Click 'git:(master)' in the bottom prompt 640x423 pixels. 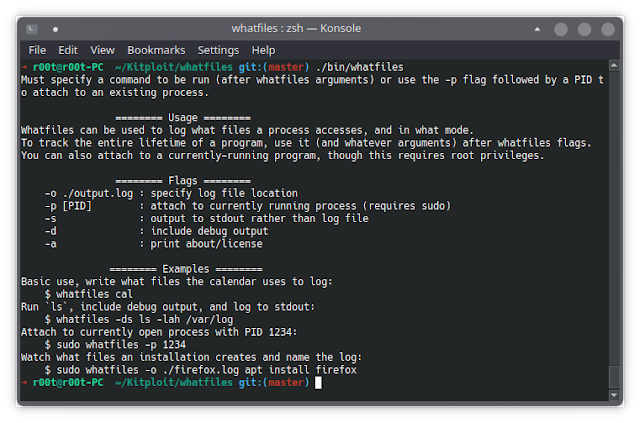pyautogui.click(x=274, y=383)
